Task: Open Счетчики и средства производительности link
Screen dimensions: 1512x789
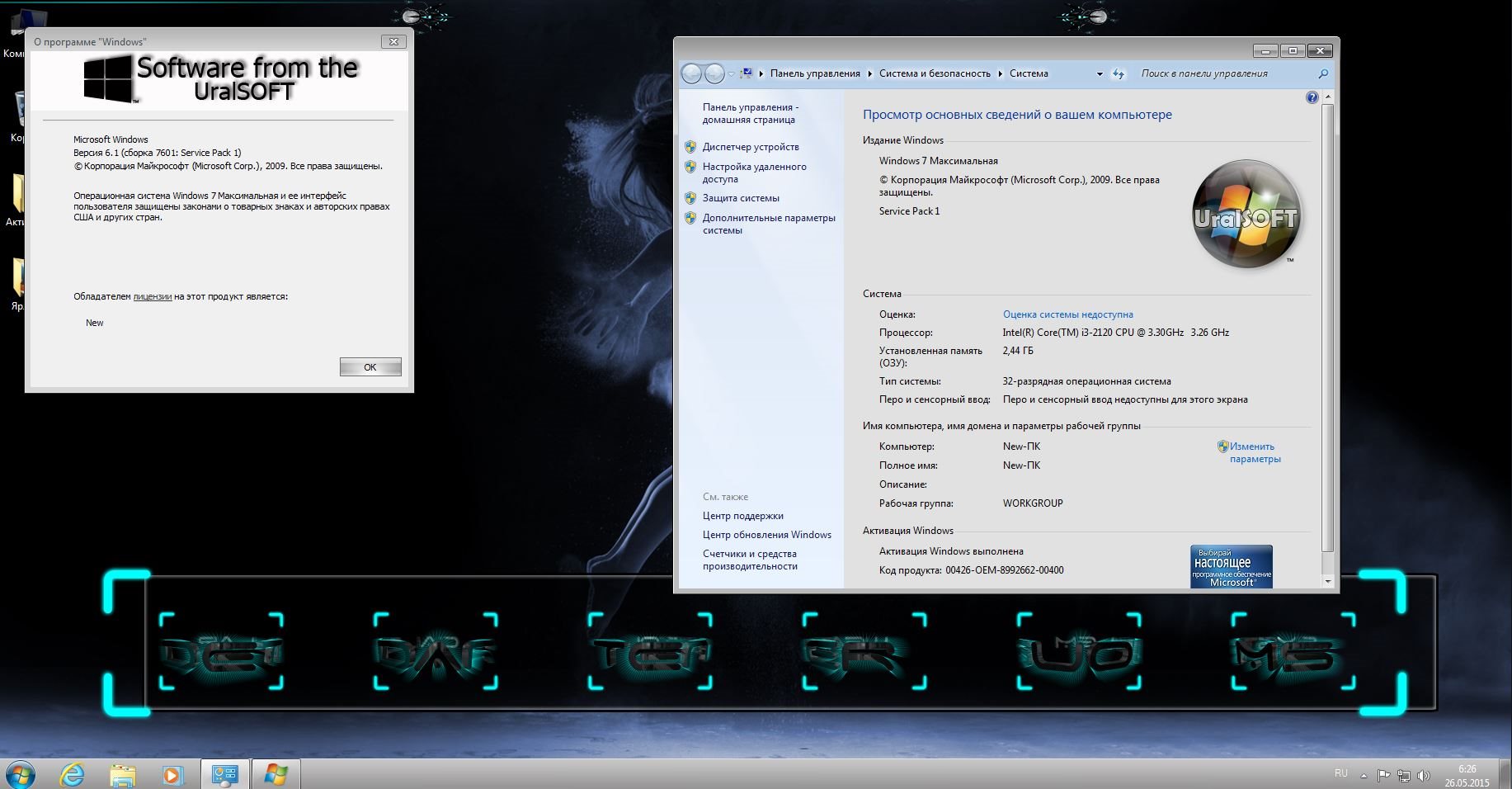Action: (x=750, y=560)
